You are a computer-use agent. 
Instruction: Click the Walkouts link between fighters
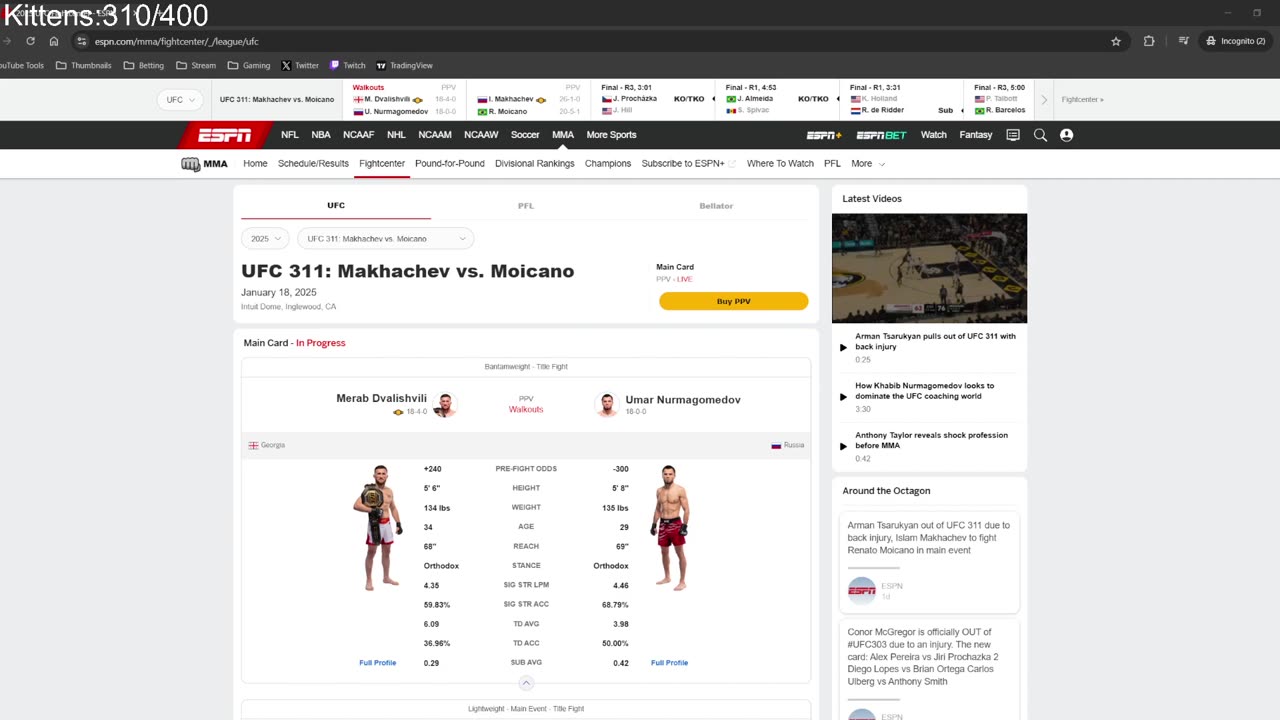(526, 410)
